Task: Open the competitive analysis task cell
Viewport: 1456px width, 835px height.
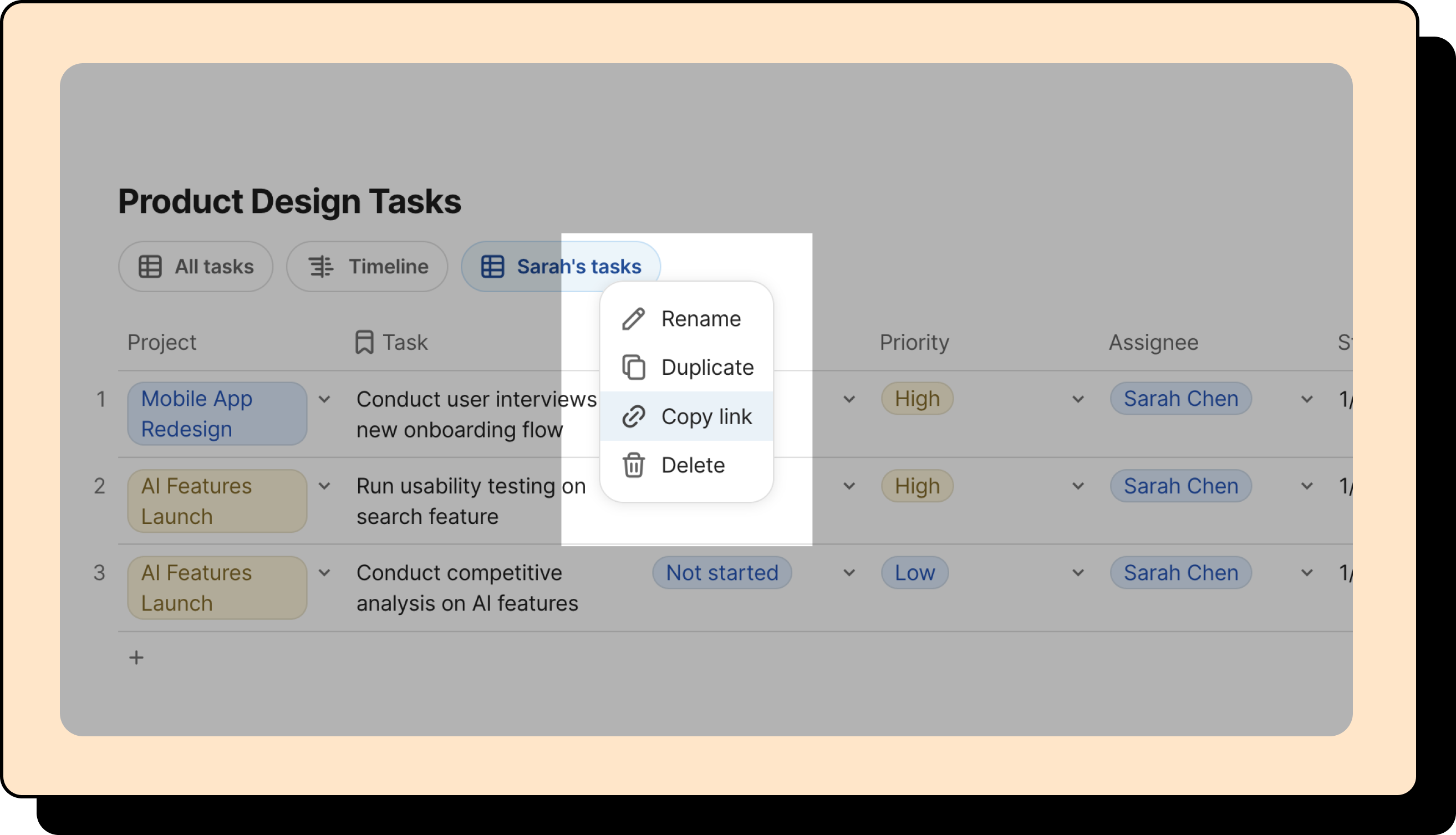Action: point(467,588)
